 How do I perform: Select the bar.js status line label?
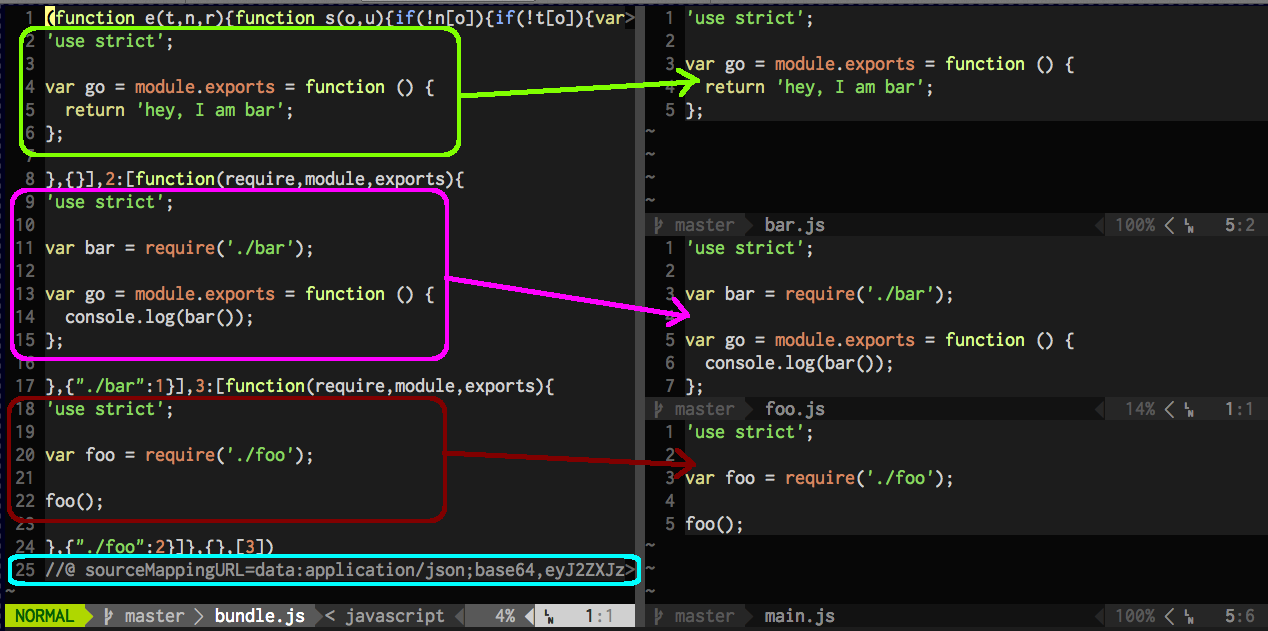click(794, 225)
